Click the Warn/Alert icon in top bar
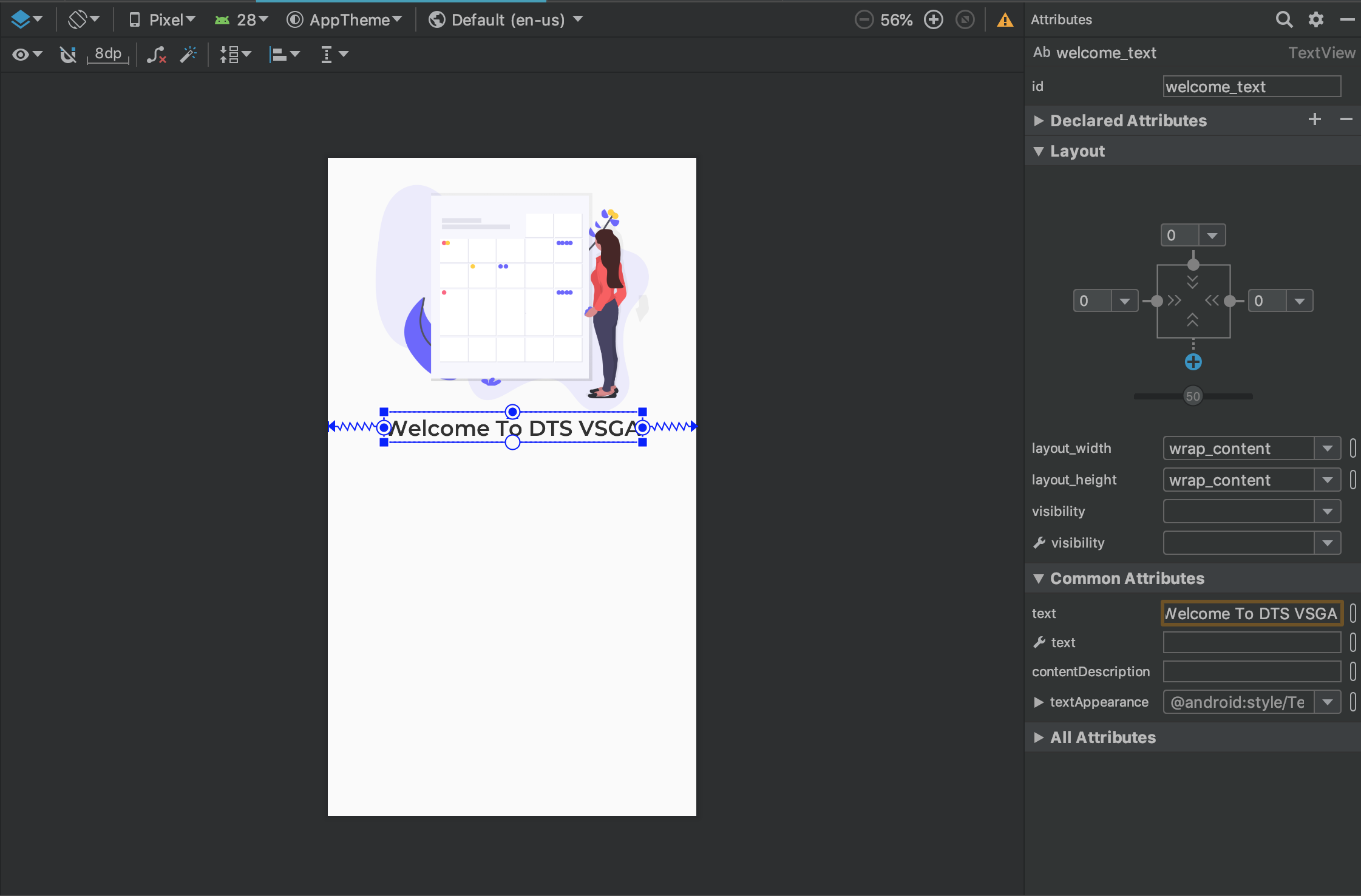The image size is (1361, 896). tap(1004, 19)
